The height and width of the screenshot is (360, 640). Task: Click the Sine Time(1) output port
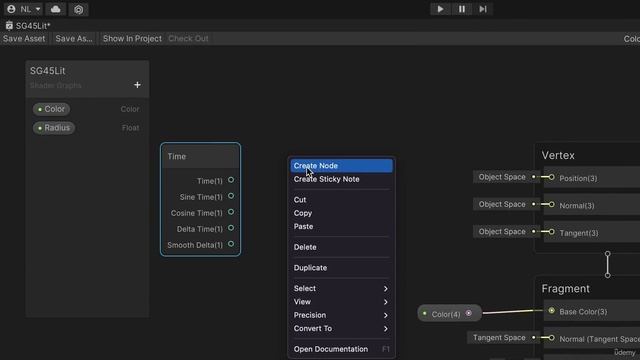tap(231, 196)
